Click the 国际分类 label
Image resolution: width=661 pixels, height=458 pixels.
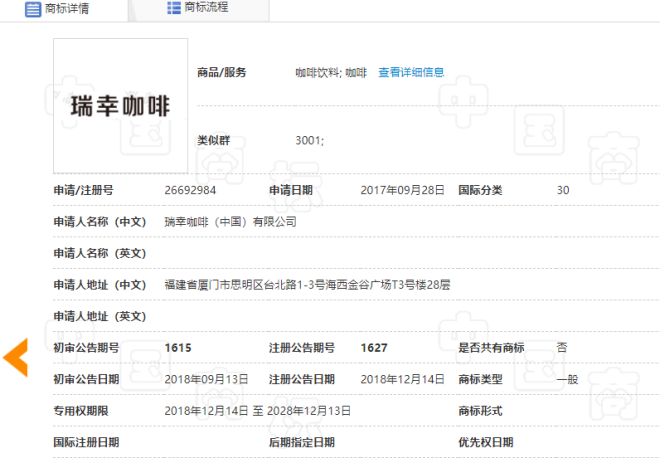pos(480,190)
